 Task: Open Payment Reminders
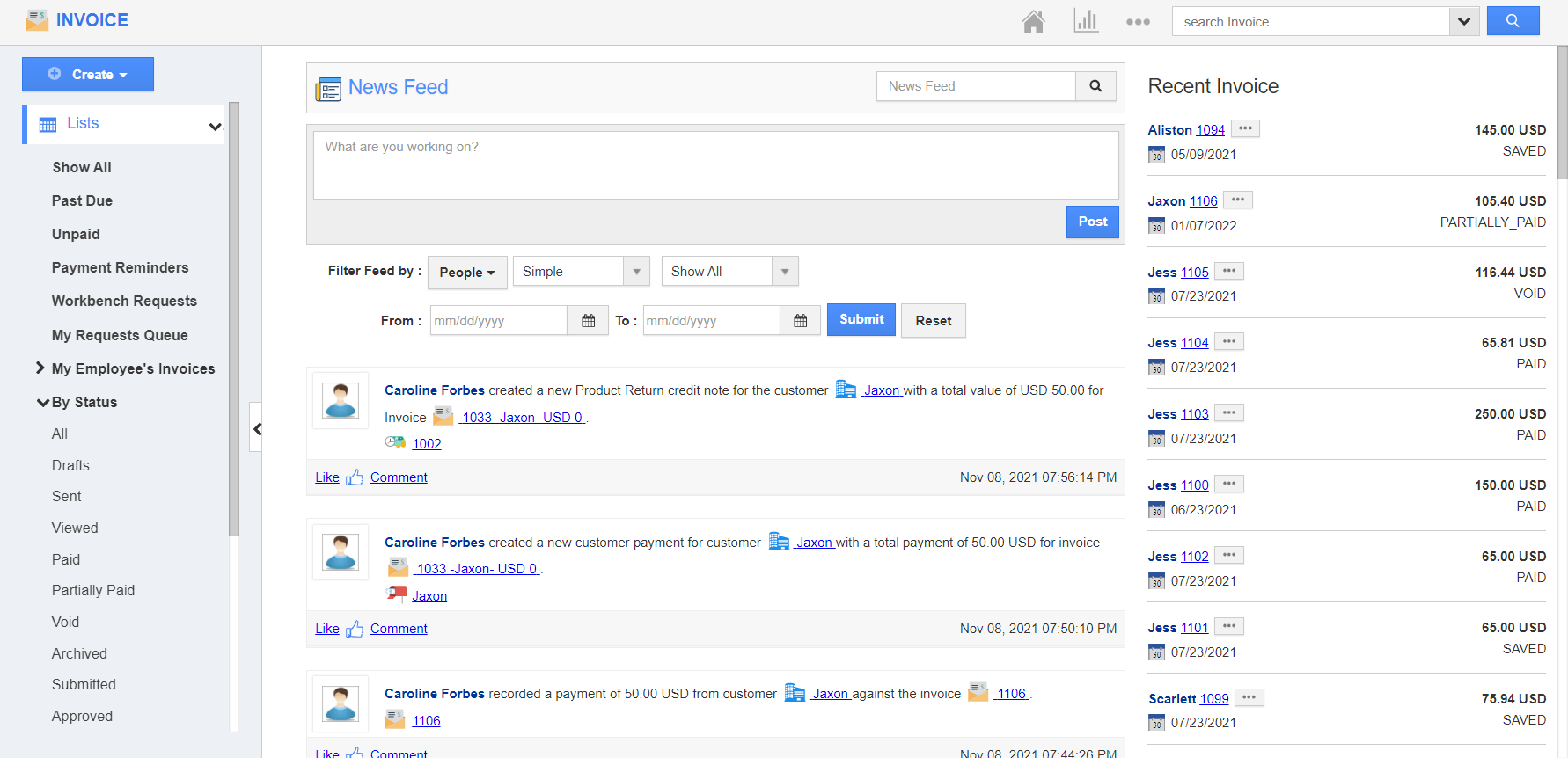click(x=121, y=267)
